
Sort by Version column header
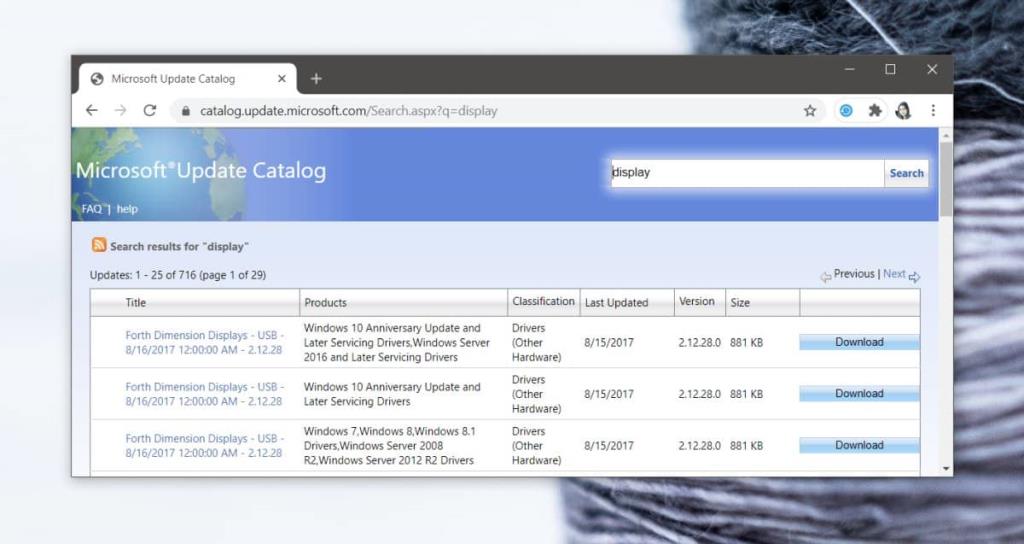tap(696, 301)
